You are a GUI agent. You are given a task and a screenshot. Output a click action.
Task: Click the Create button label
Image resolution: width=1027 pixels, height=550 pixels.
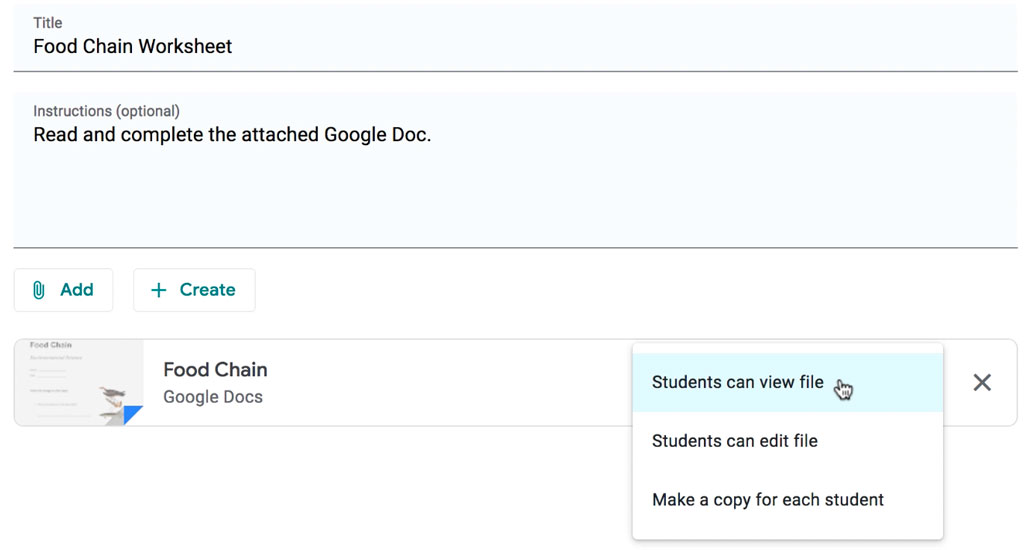coord(207,289)
